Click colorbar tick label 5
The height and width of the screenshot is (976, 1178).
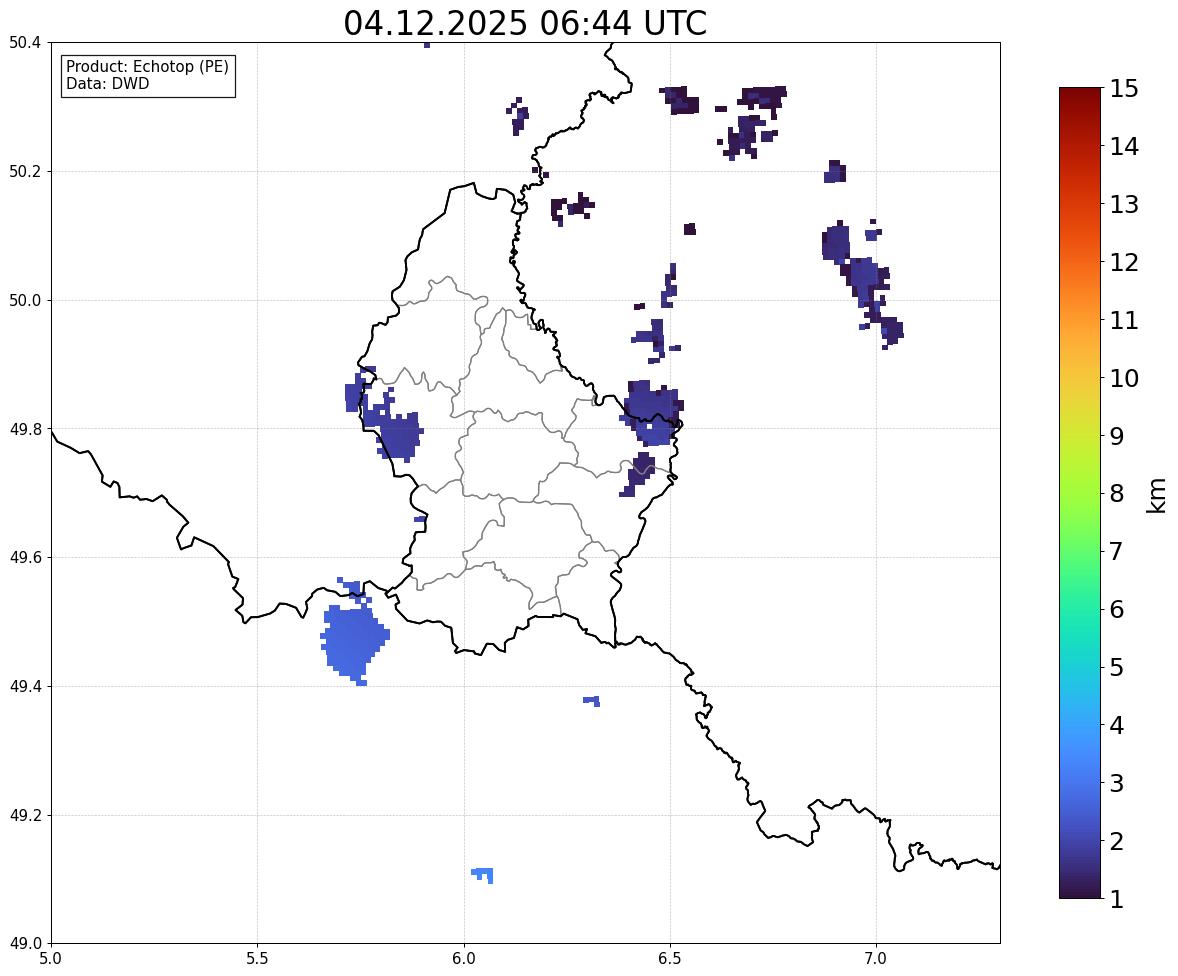point(1117,667)
